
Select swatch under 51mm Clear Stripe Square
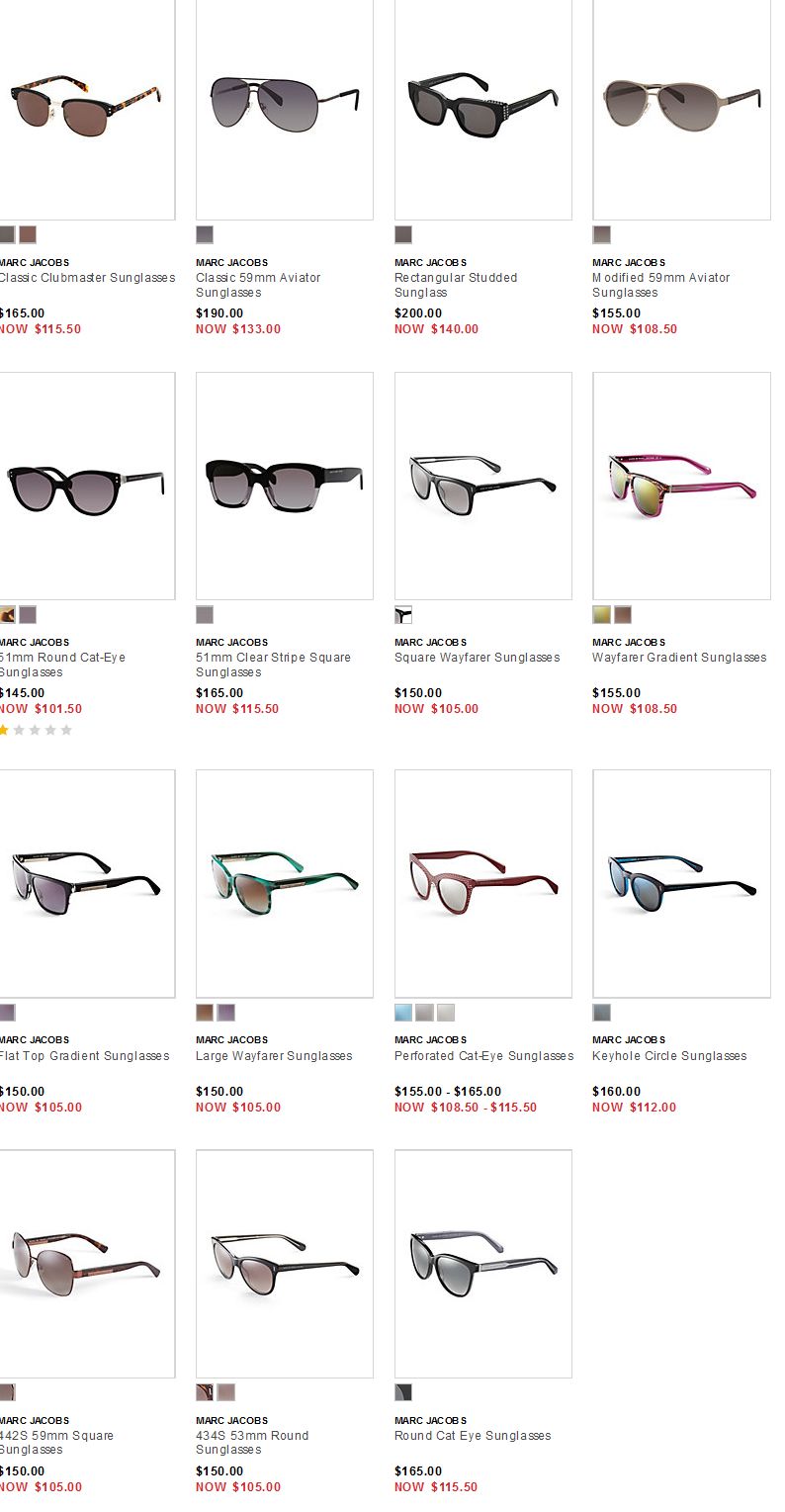pos(205,614)
